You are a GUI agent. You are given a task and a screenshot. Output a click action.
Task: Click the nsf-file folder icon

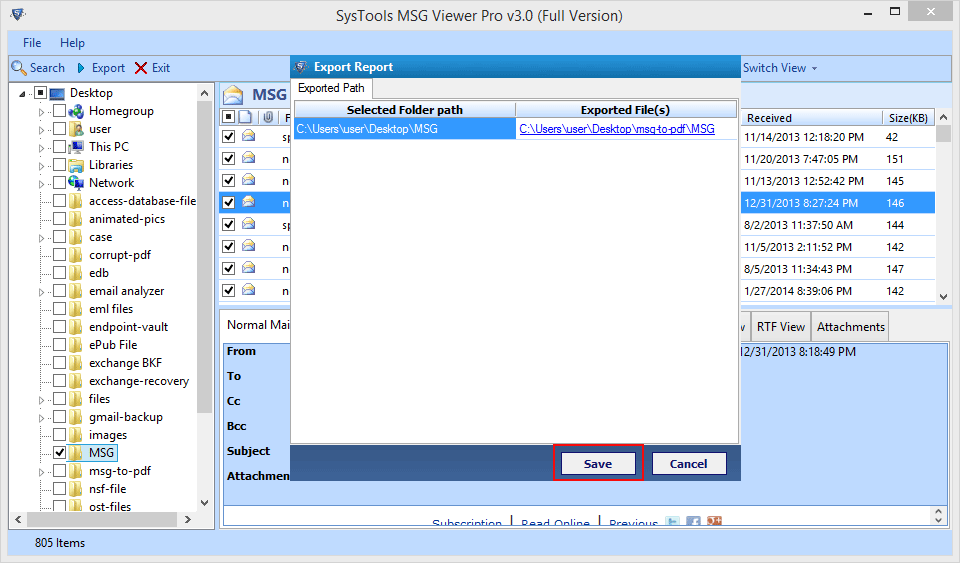tap(76, 489)
